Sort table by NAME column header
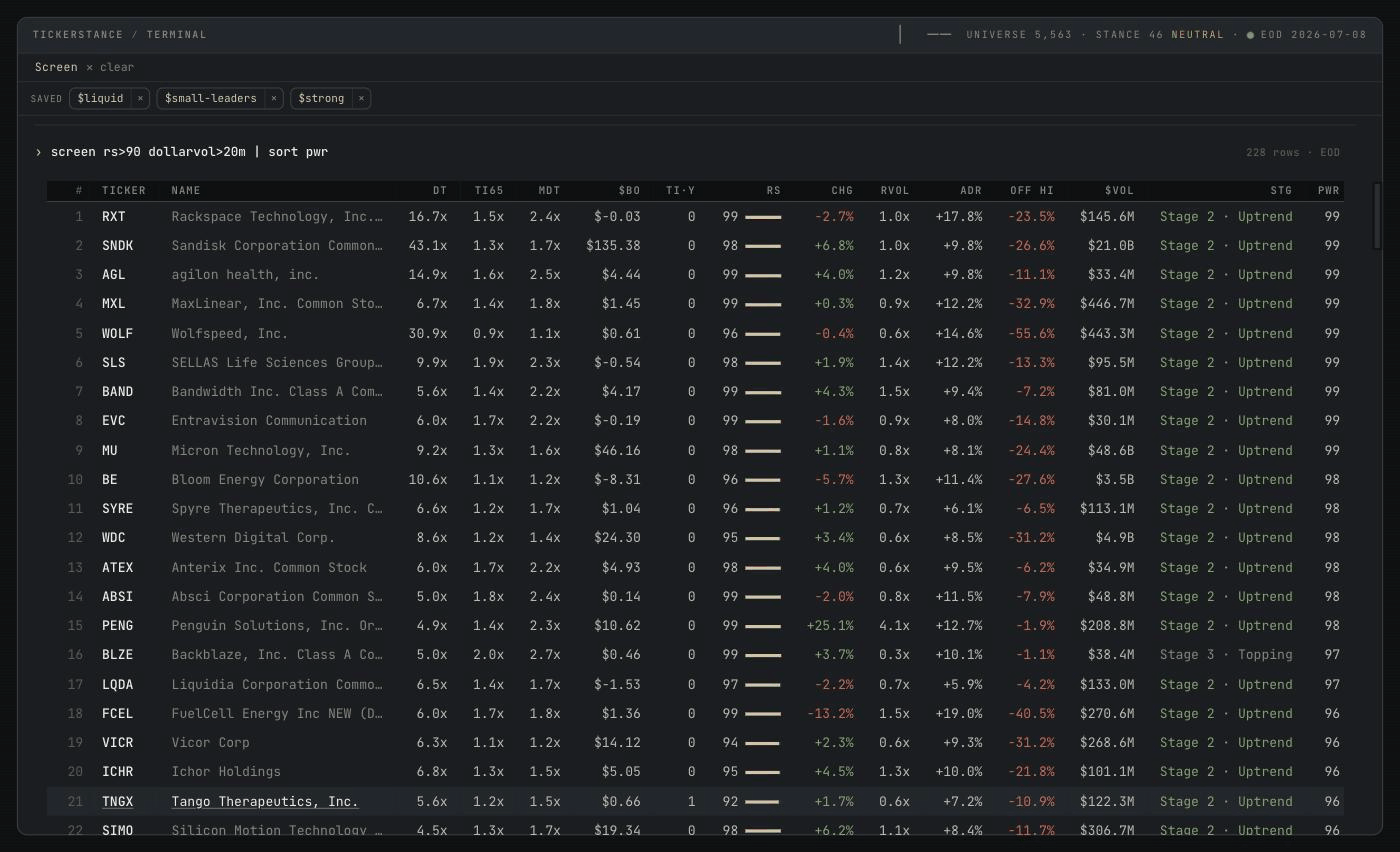This screenshot has width=1400, height=852. [186, 190]
